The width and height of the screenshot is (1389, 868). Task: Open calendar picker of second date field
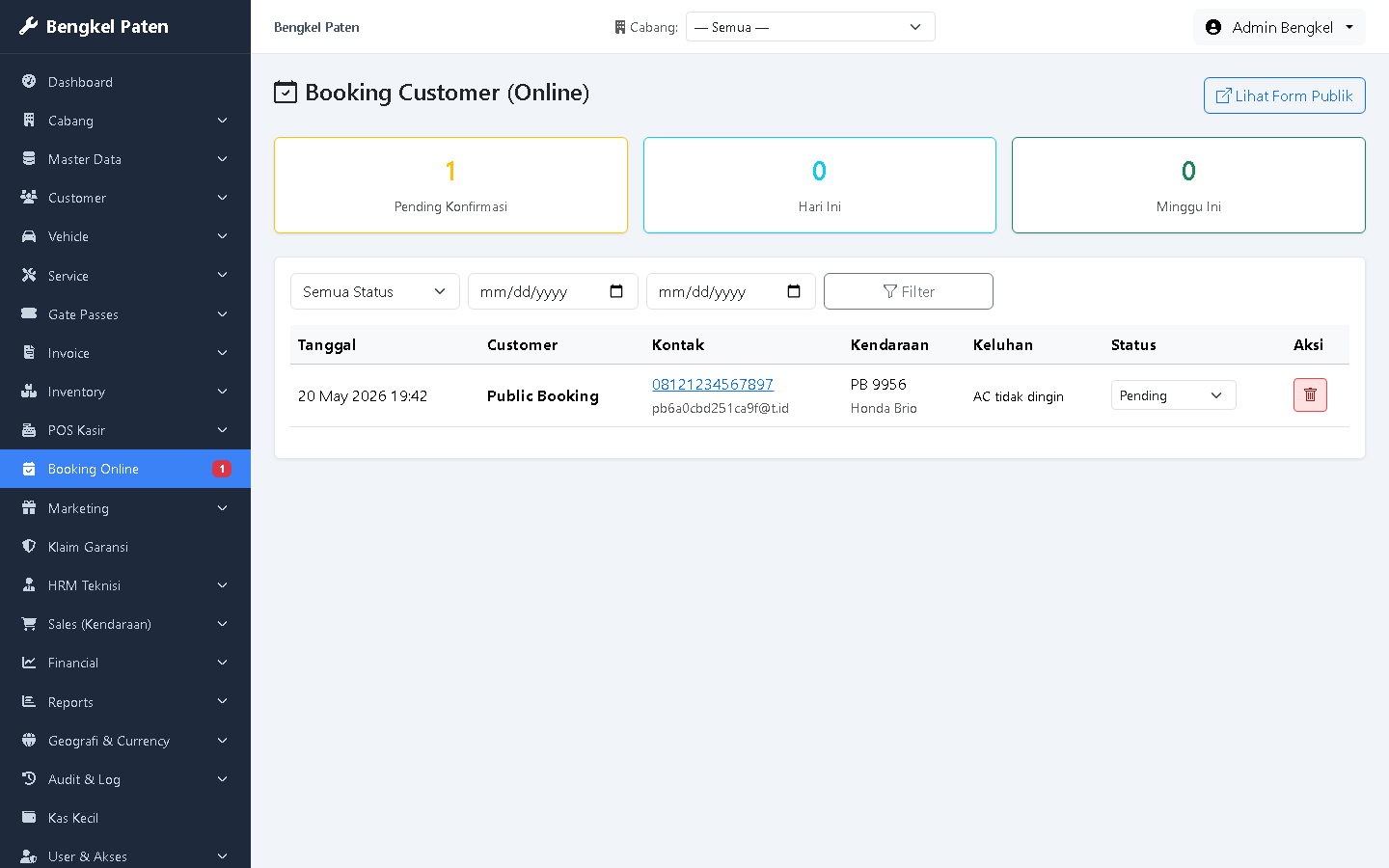(794, 291)
